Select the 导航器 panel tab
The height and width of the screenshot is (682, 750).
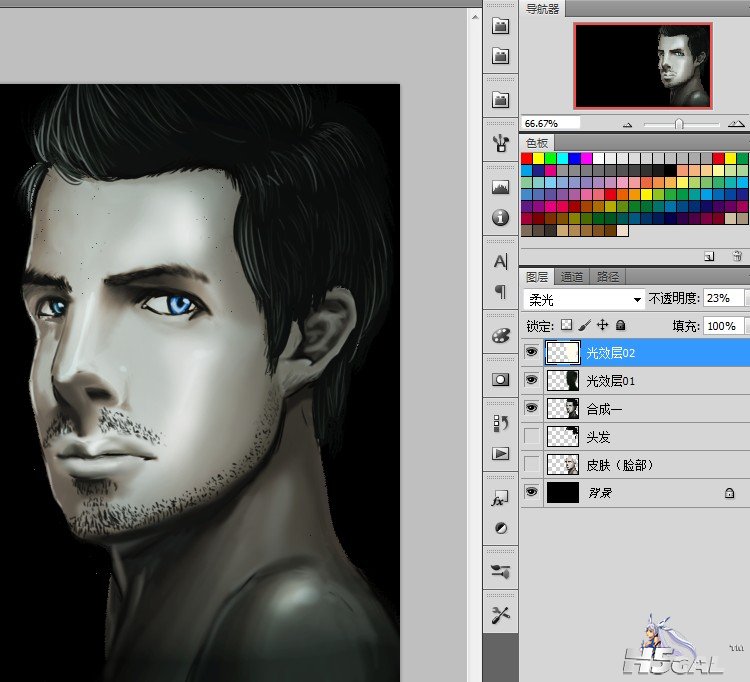pos(542,9)
